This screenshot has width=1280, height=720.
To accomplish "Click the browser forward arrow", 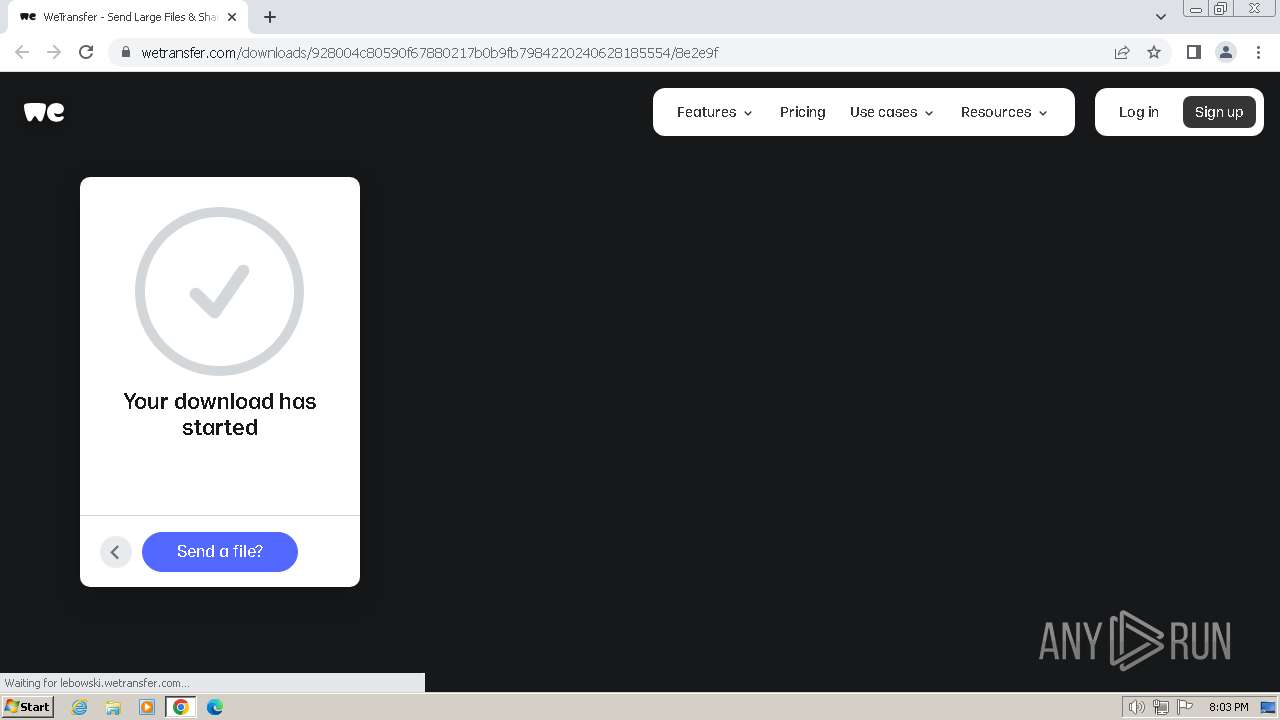I will pos(54,52).
